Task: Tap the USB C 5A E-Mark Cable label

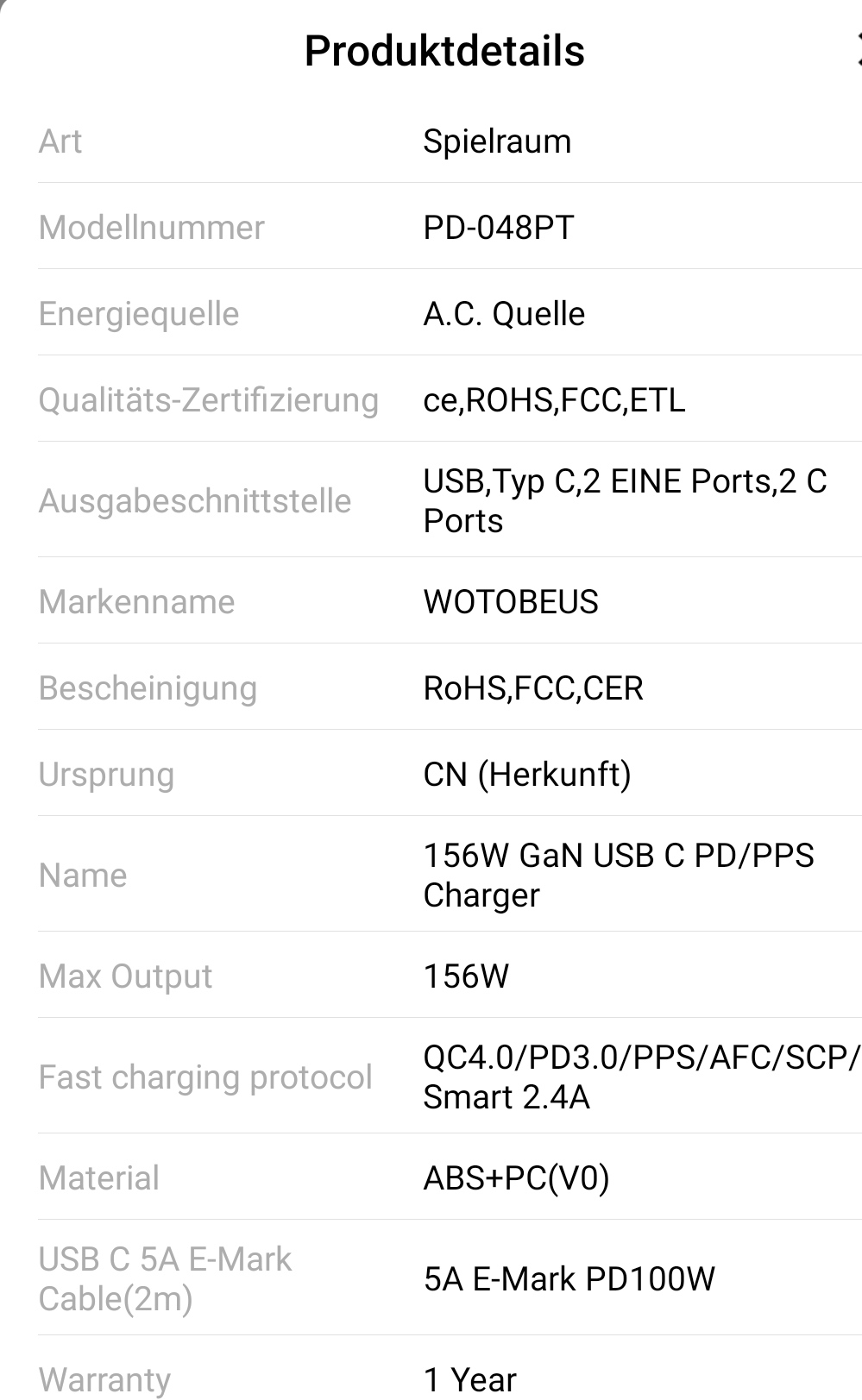Action: pos(165,1279)
